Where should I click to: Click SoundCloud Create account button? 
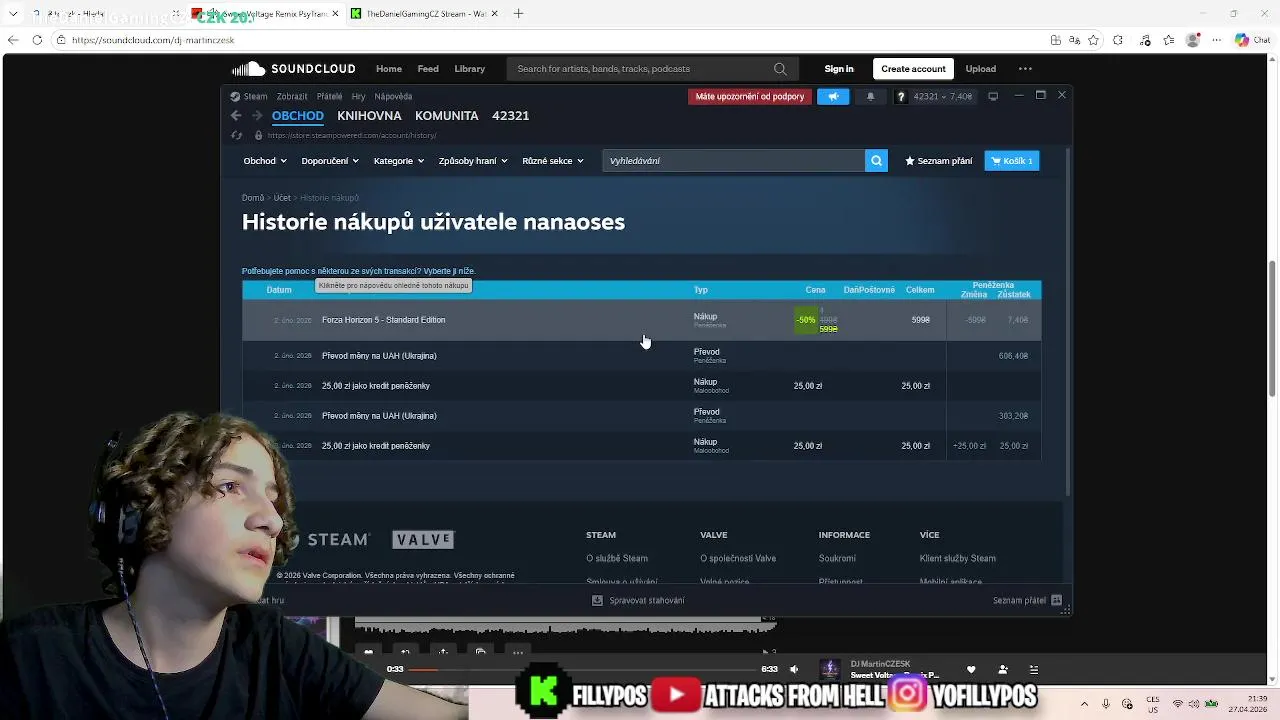click(x=913, y=69)
